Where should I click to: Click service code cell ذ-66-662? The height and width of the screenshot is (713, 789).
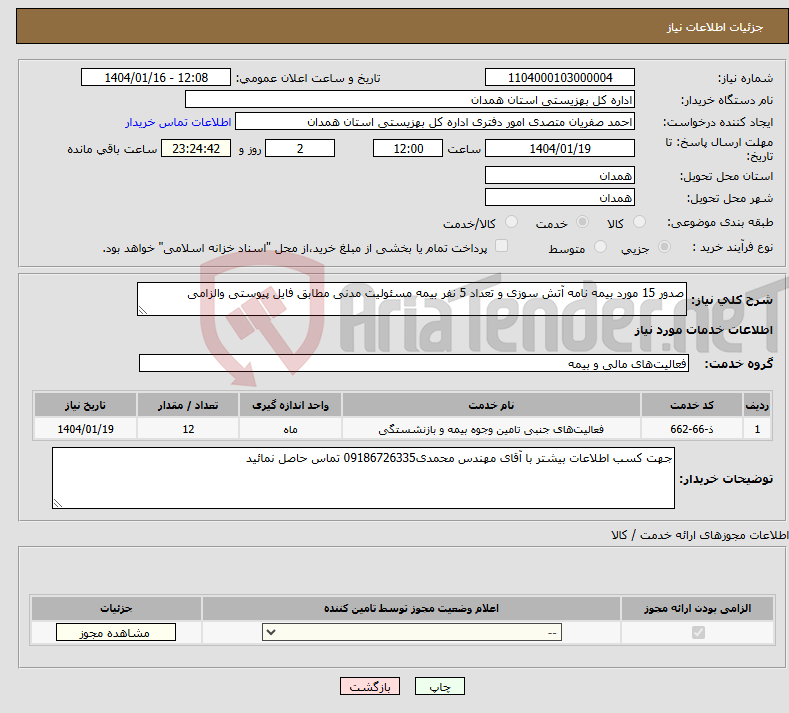[692, 429]
